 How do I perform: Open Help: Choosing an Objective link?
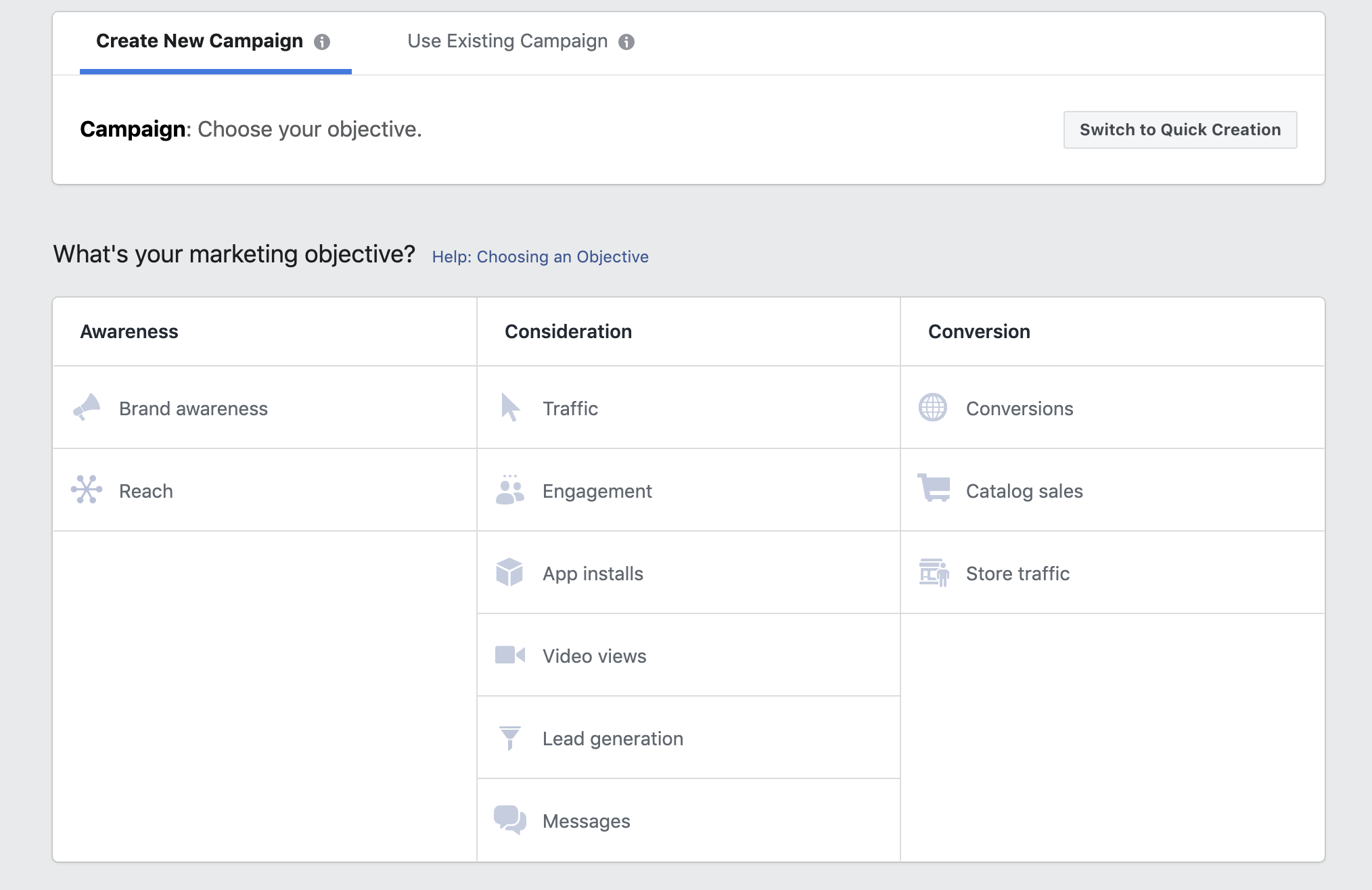pyautogui.click(x=540, y=257)
